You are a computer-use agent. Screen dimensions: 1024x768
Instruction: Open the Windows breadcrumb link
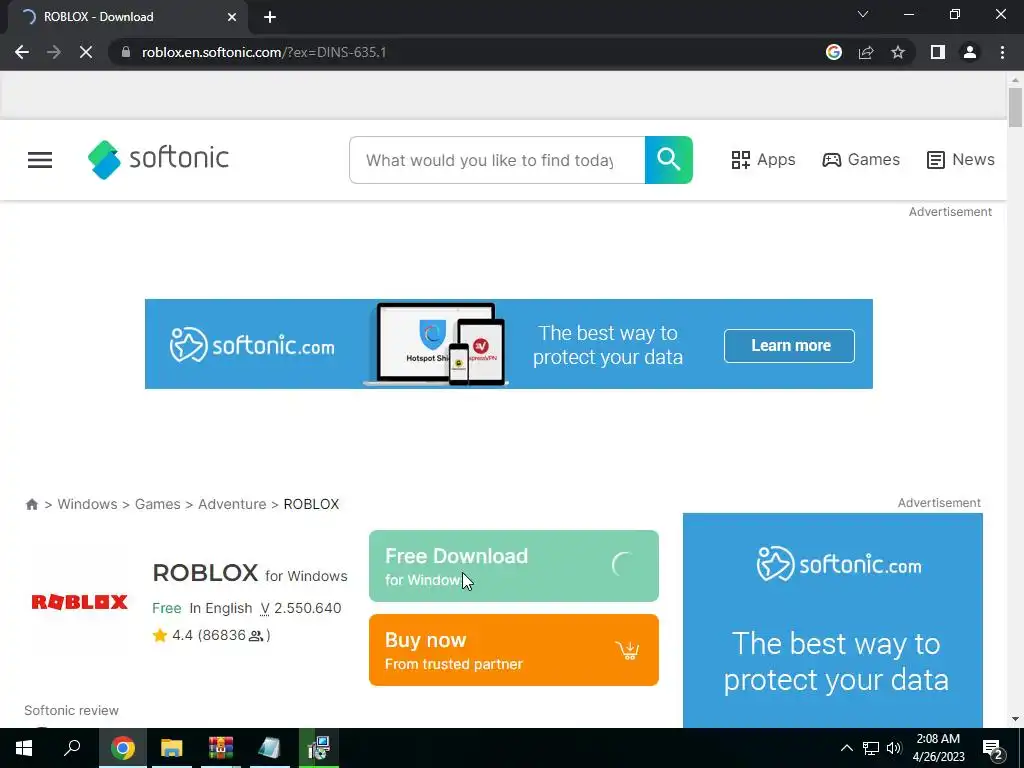88,504
